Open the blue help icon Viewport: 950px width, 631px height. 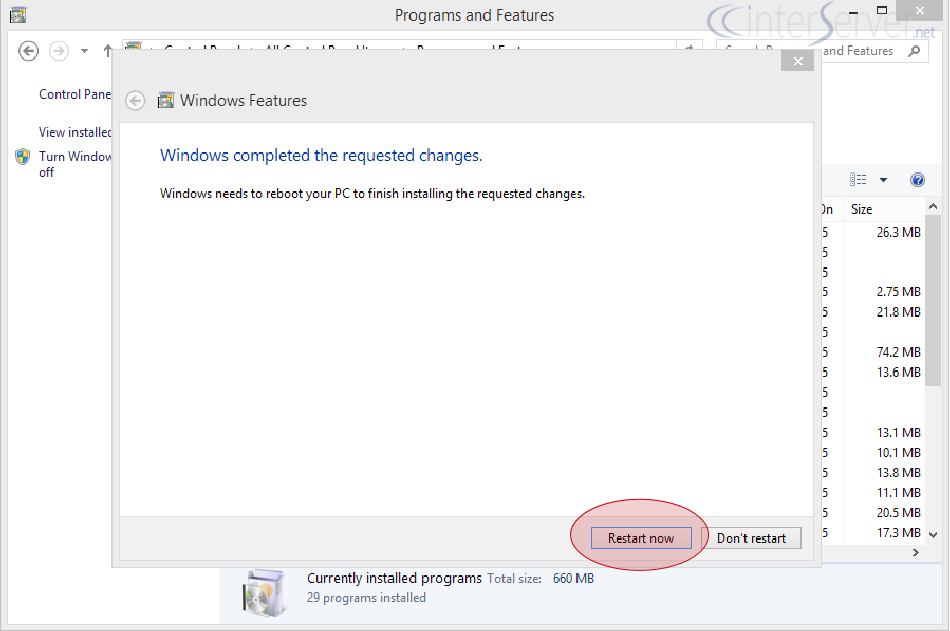tap(917, 179)
